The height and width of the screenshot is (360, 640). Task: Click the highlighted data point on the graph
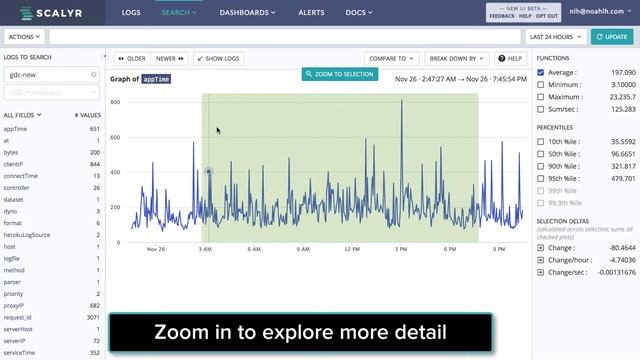(209, 171)
